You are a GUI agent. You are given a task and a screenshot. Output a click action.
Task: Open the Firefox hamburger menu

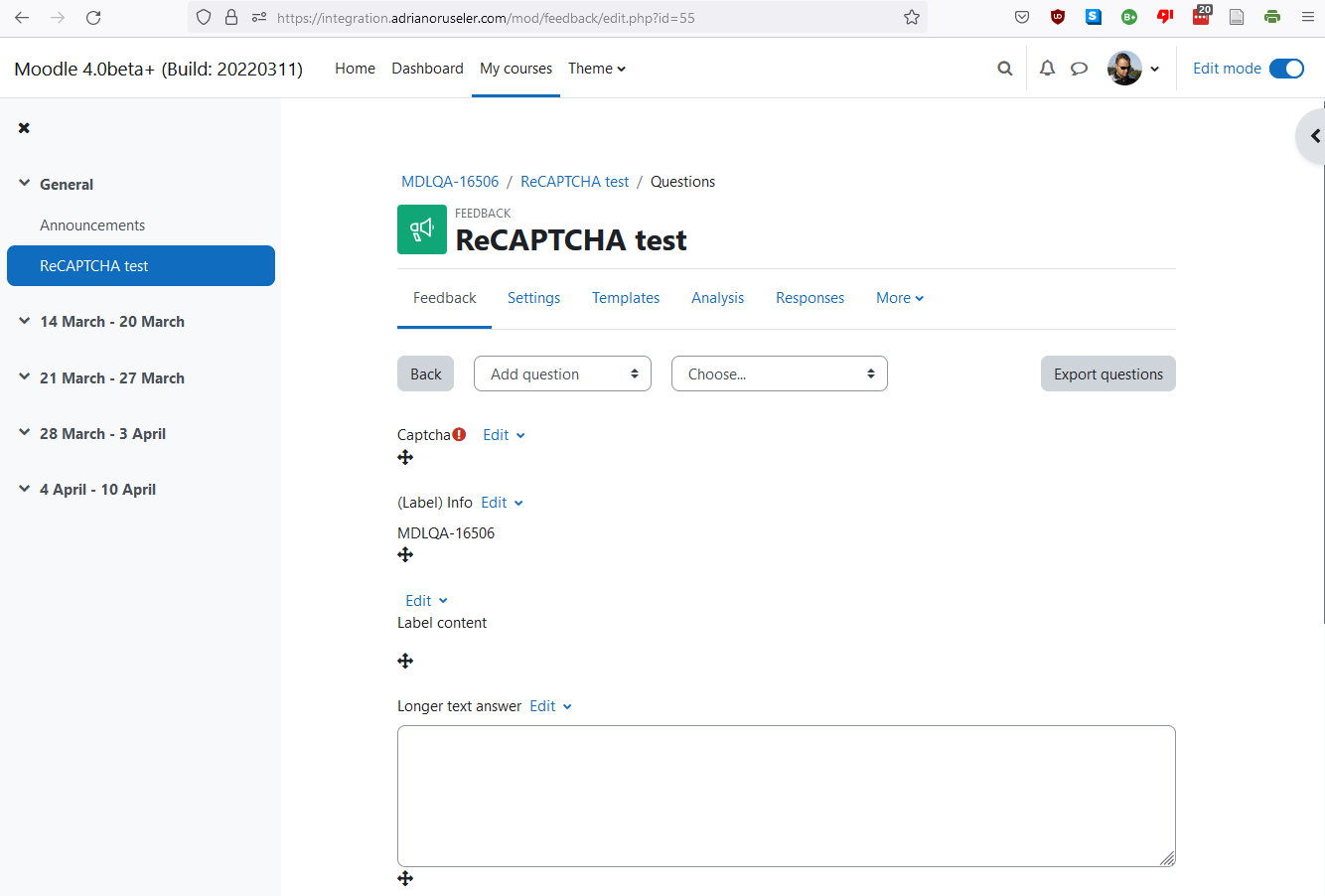pos(1307,17)
